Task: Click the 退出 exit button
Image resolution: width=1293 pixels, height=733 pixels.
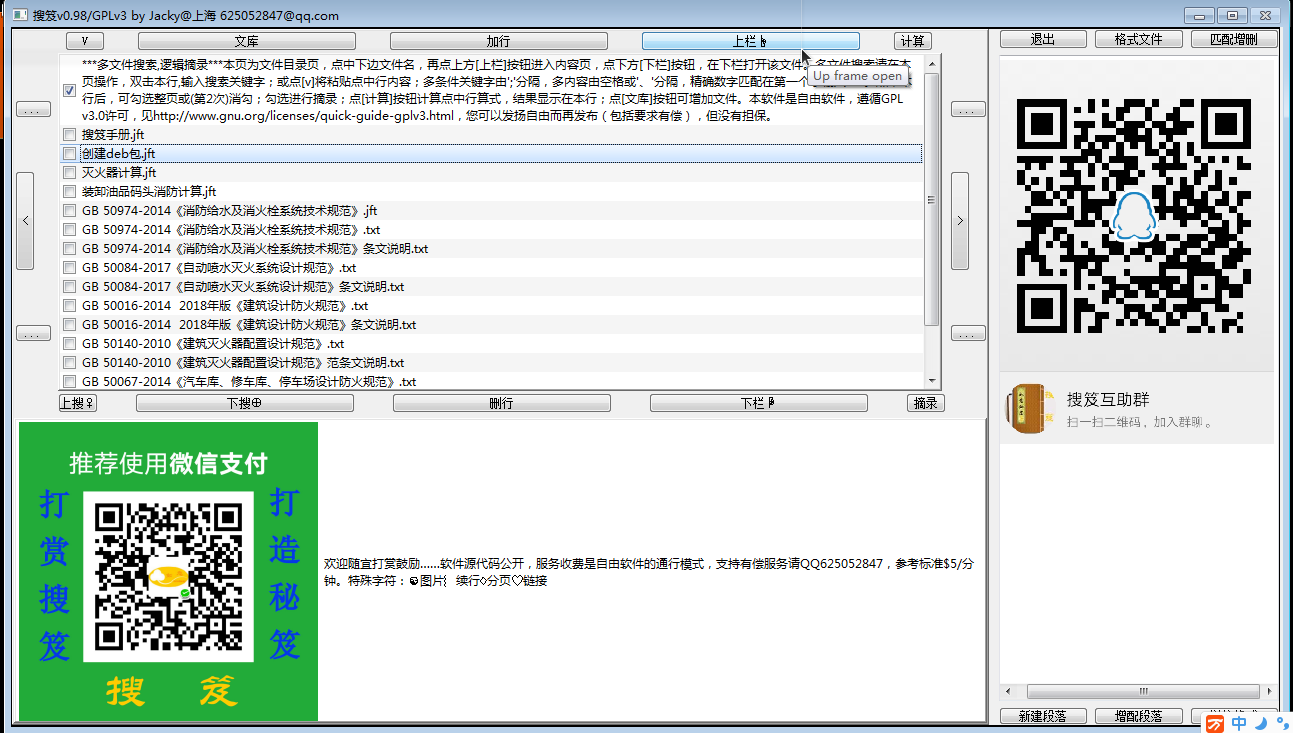Action: pyautogui.click(x=1043, y=39)
